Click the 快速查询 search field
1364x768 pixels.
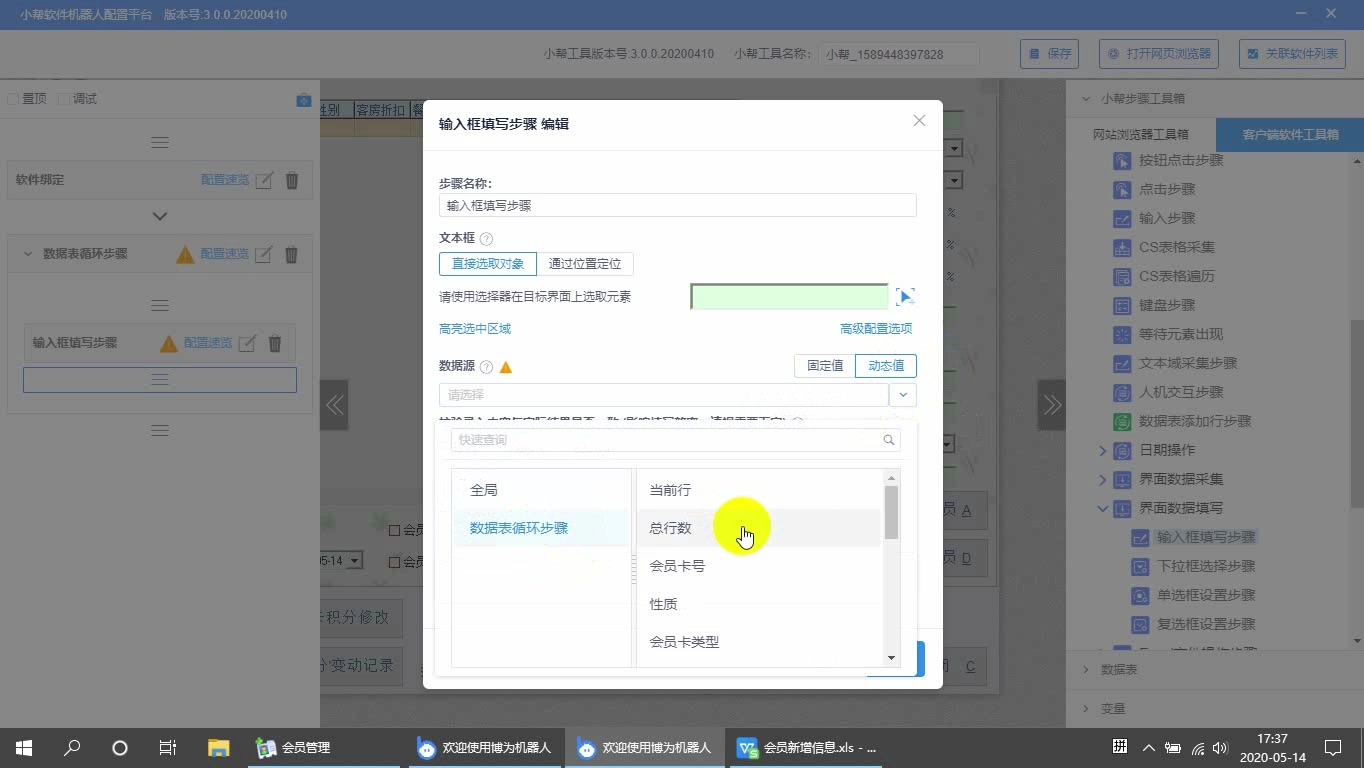click(x=676, y=440)
